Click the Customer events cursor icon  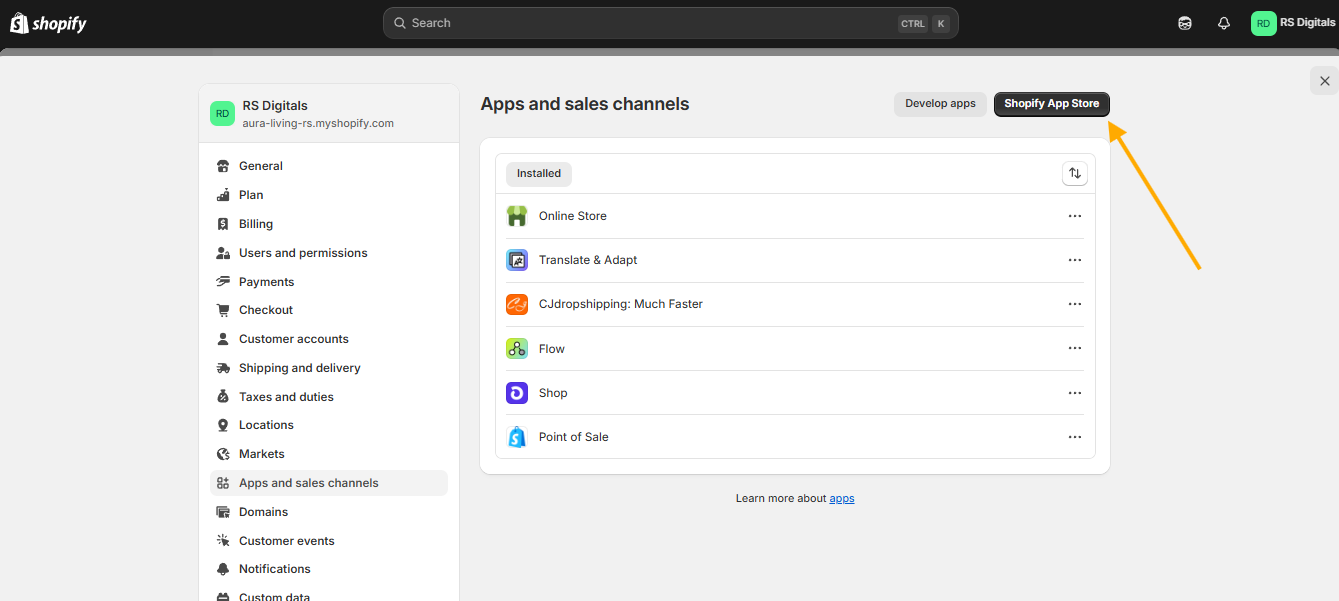(x=223, y=541)
